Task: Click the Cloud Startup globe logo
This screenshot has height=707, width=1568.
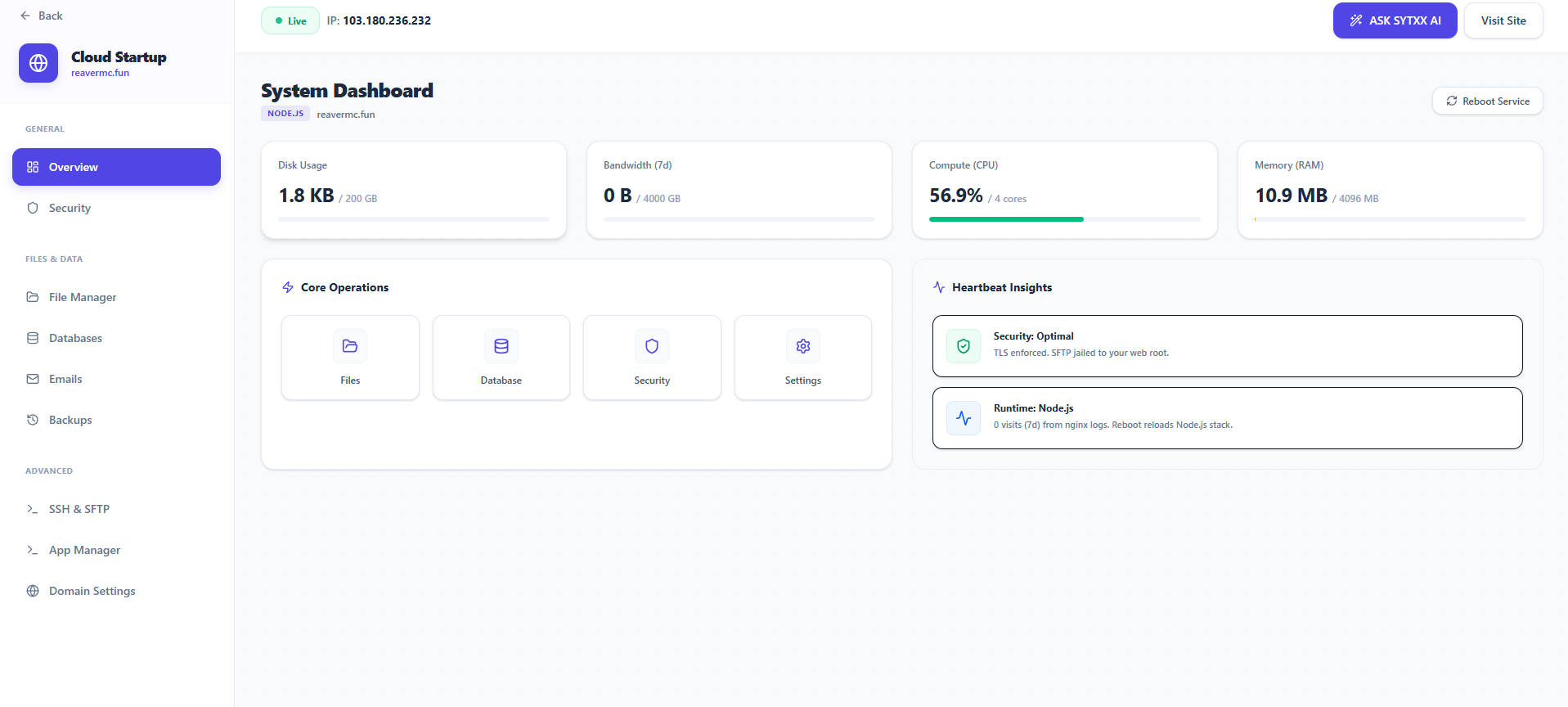Action: coord(38,63)
